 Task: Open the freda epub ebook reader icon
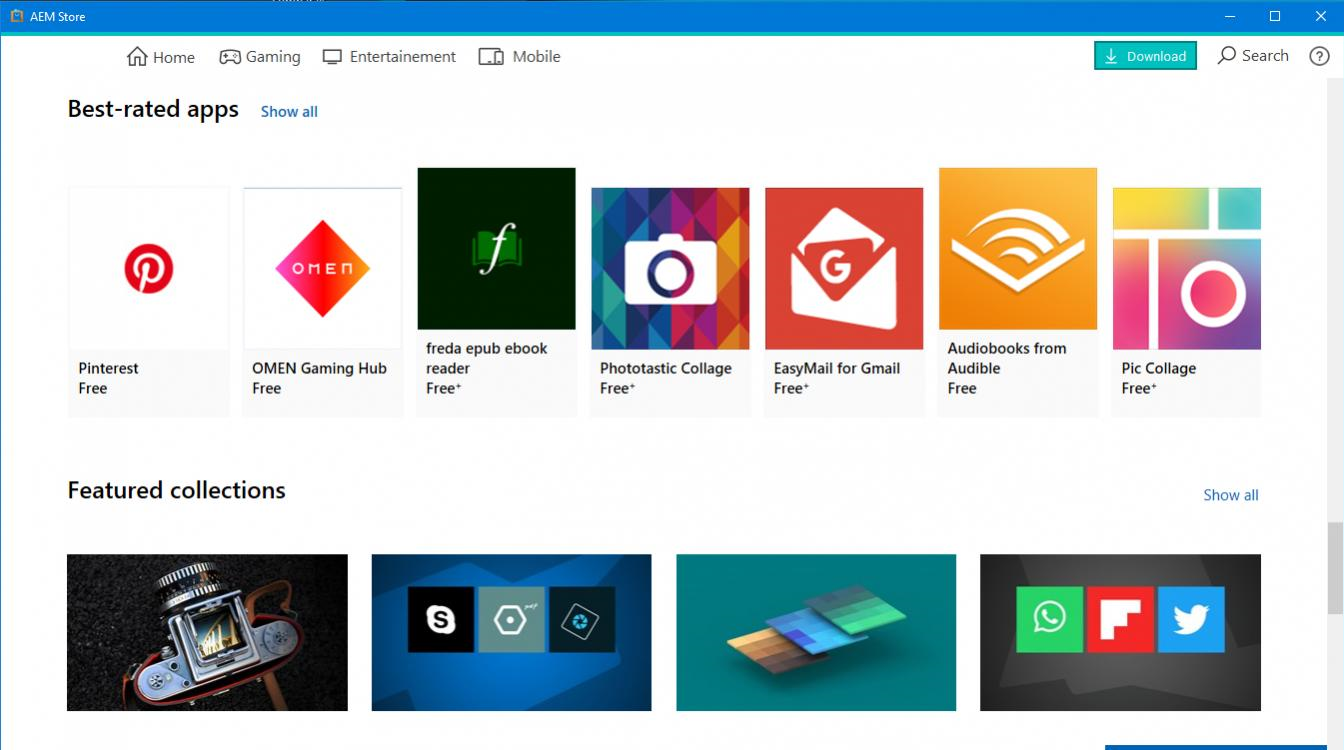[496, 249]
